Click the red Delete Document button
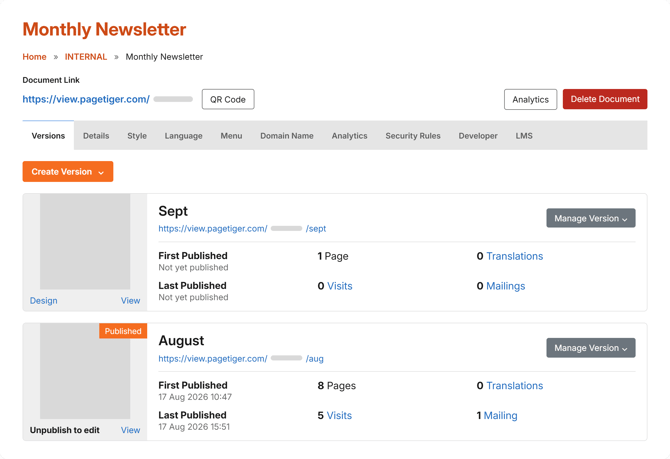This screenshot has width=670, height=459. click(x=605, y=99)
